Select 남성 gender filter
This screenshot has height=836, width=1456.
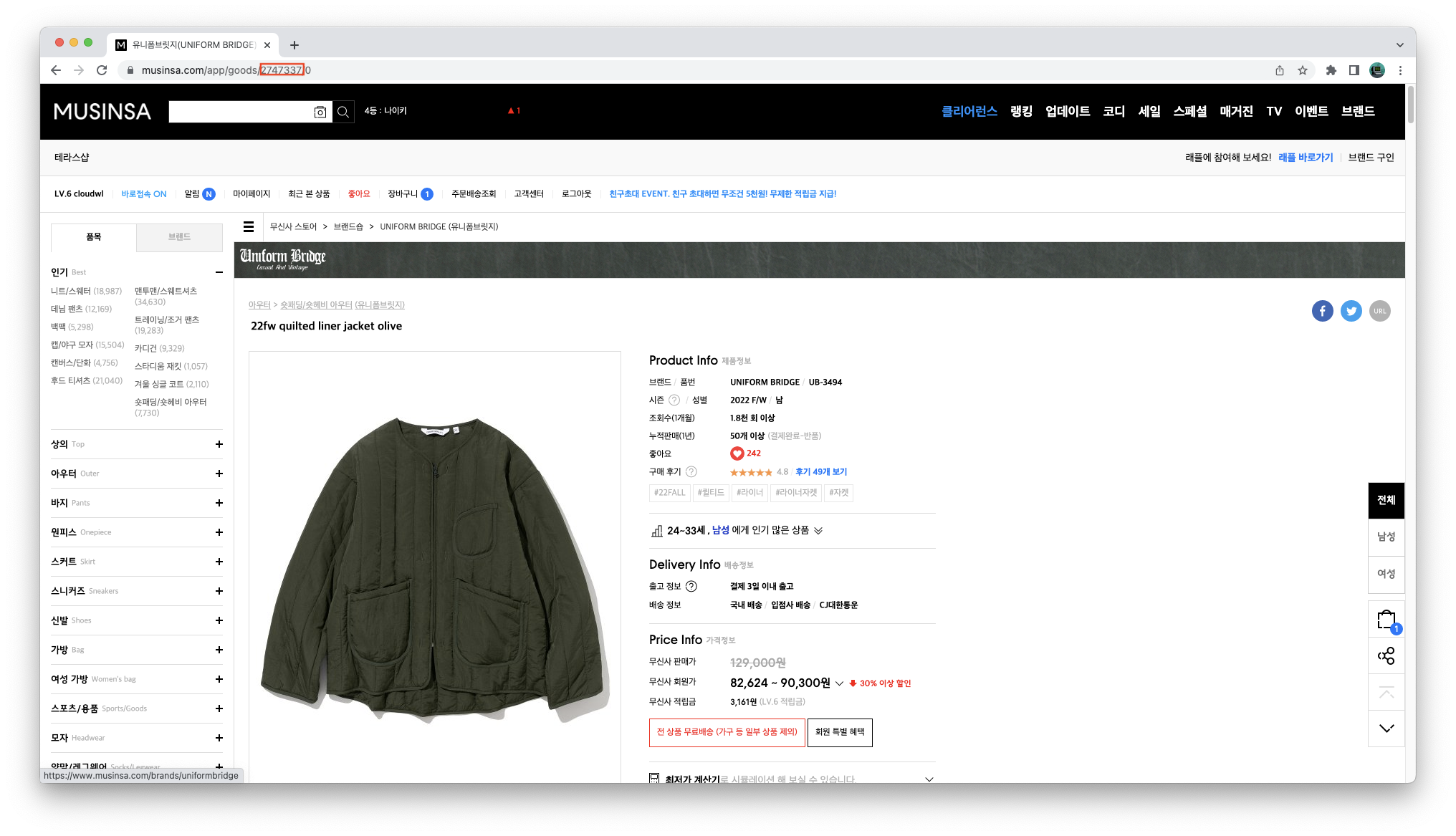tap(1386, 537)
